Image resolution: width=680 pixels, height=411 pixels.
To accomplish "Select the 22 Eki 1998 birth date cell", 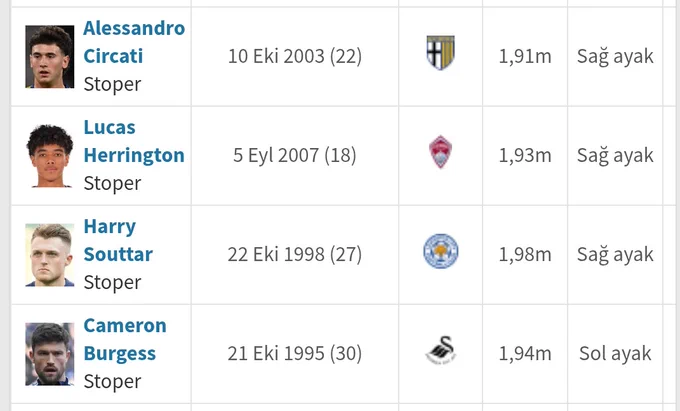I will [295, 254].
